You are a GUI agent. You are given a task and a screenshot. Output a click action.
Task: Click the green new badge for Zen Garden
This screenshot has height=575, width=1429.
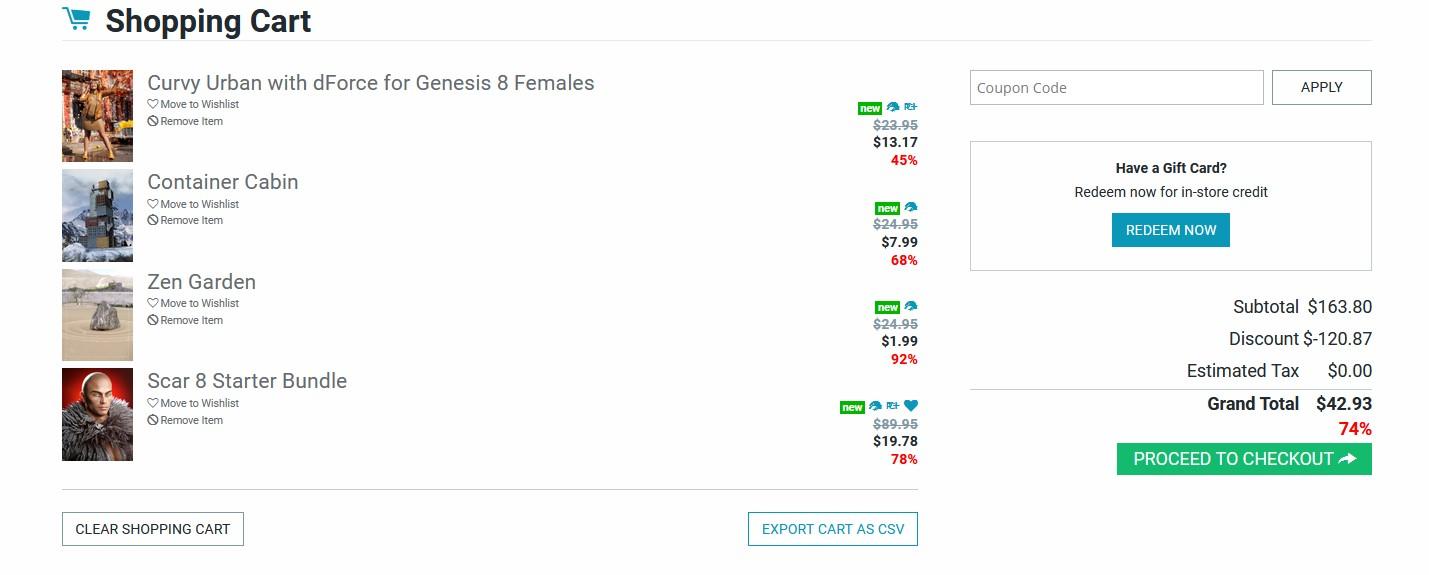[887, 307]
